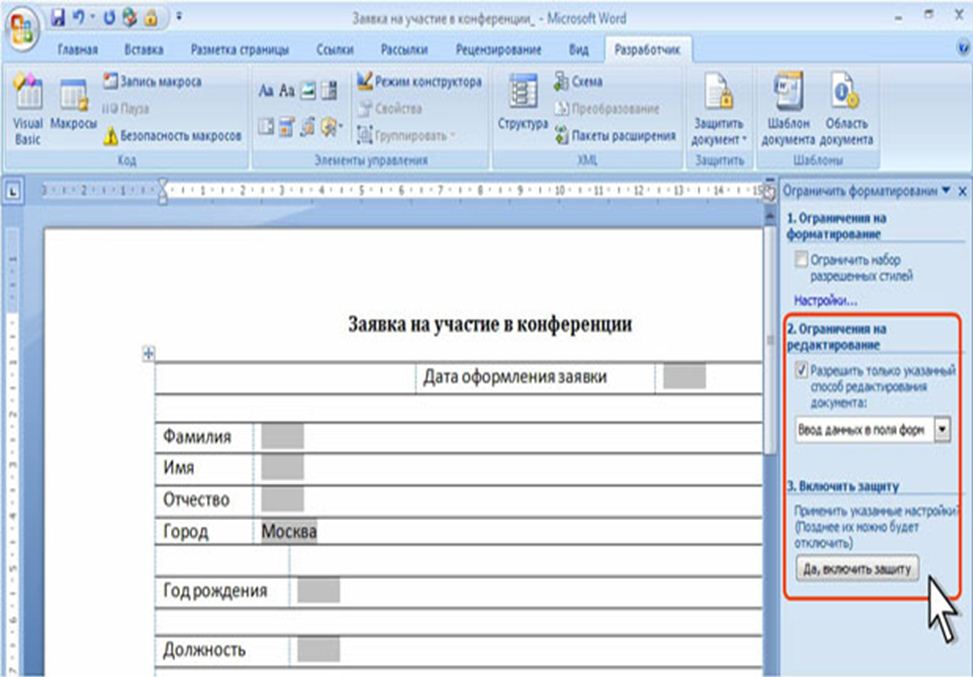Screen dimensions: 973x677
Task: Click the tab selector at ruler corner
Action: (12, 192)
